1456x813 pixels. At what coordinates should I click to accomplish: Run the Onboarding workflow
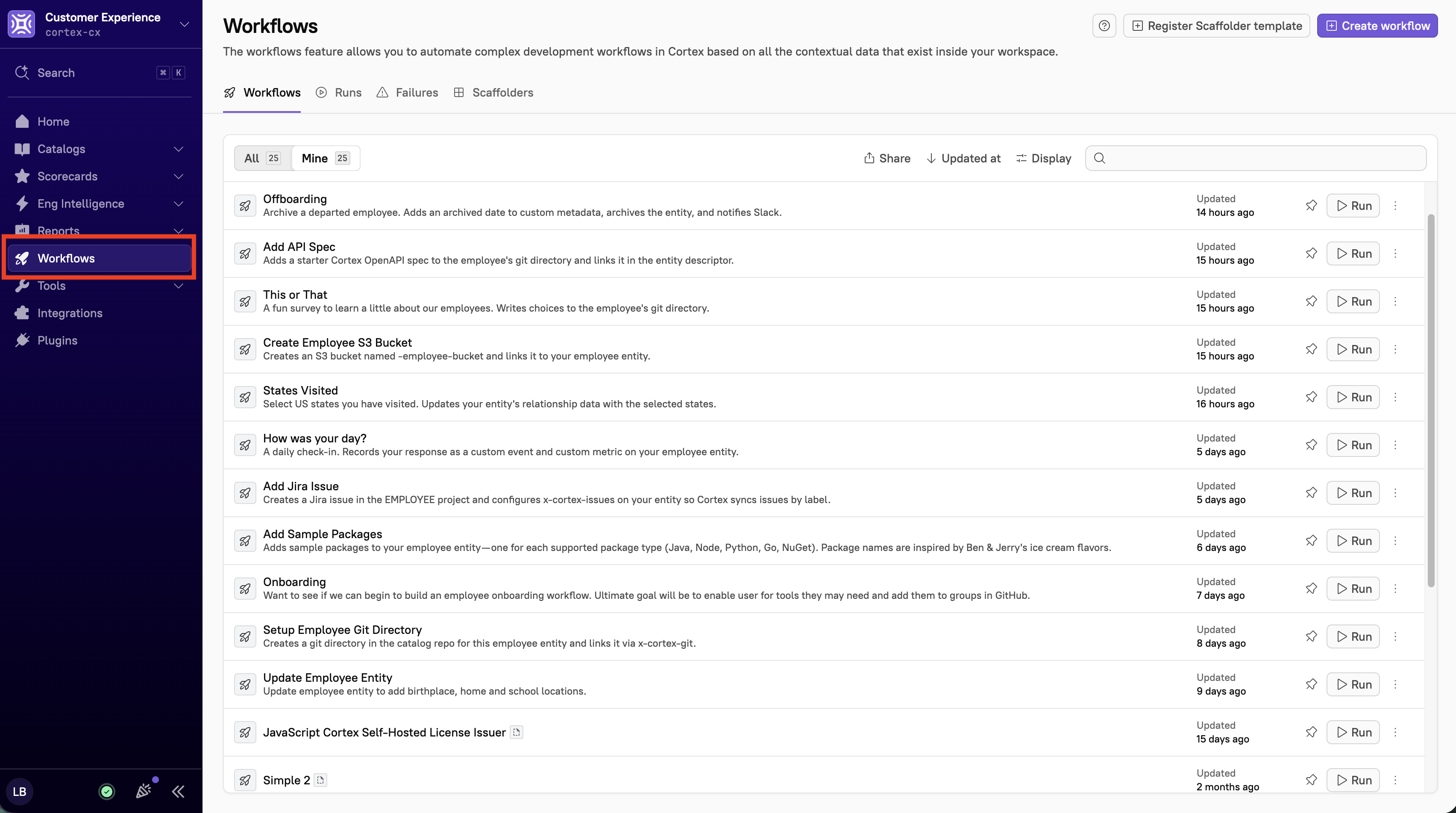1353,589
